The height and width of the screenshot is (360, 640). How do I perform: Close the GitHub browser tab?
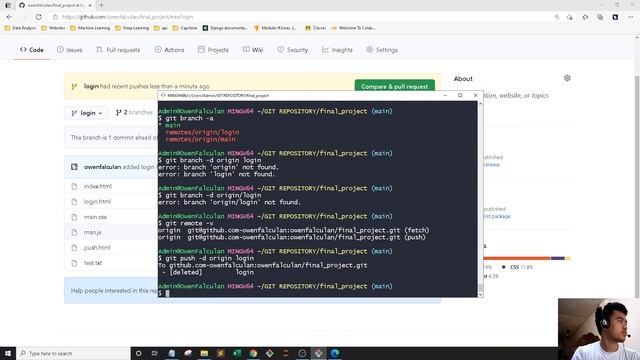[90, 5]
